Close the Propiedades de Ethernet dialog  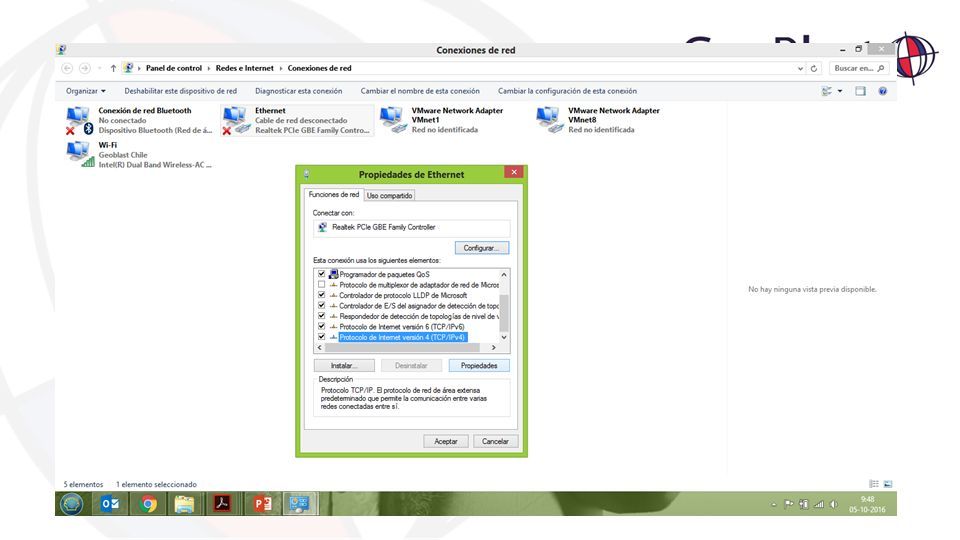coord(514,172)
